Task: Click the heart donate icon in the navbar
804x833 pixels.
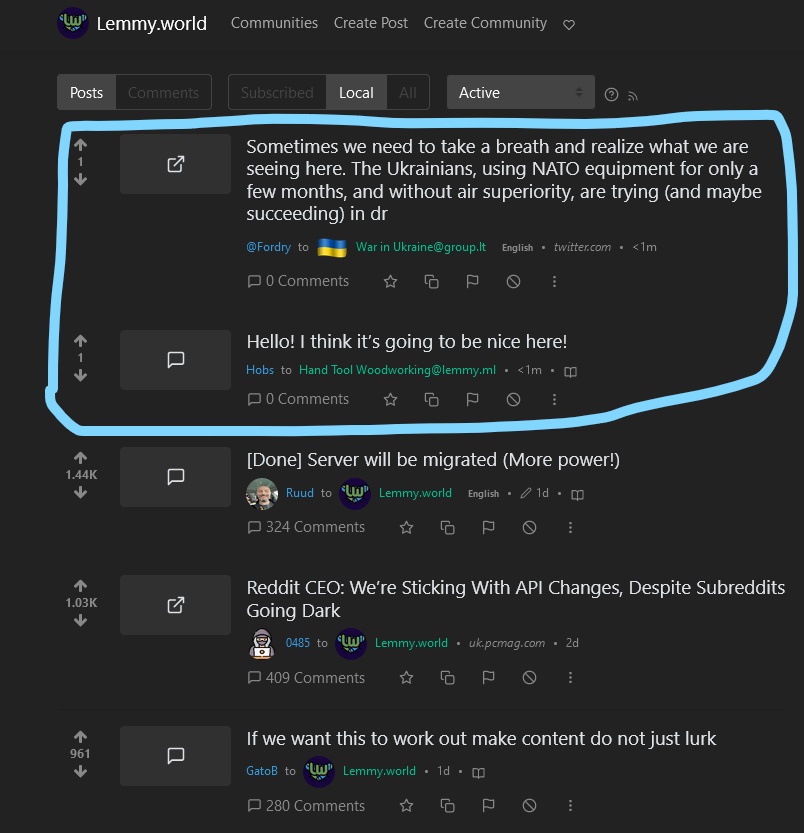Action: pyautogui.click(x=569, y=24)
